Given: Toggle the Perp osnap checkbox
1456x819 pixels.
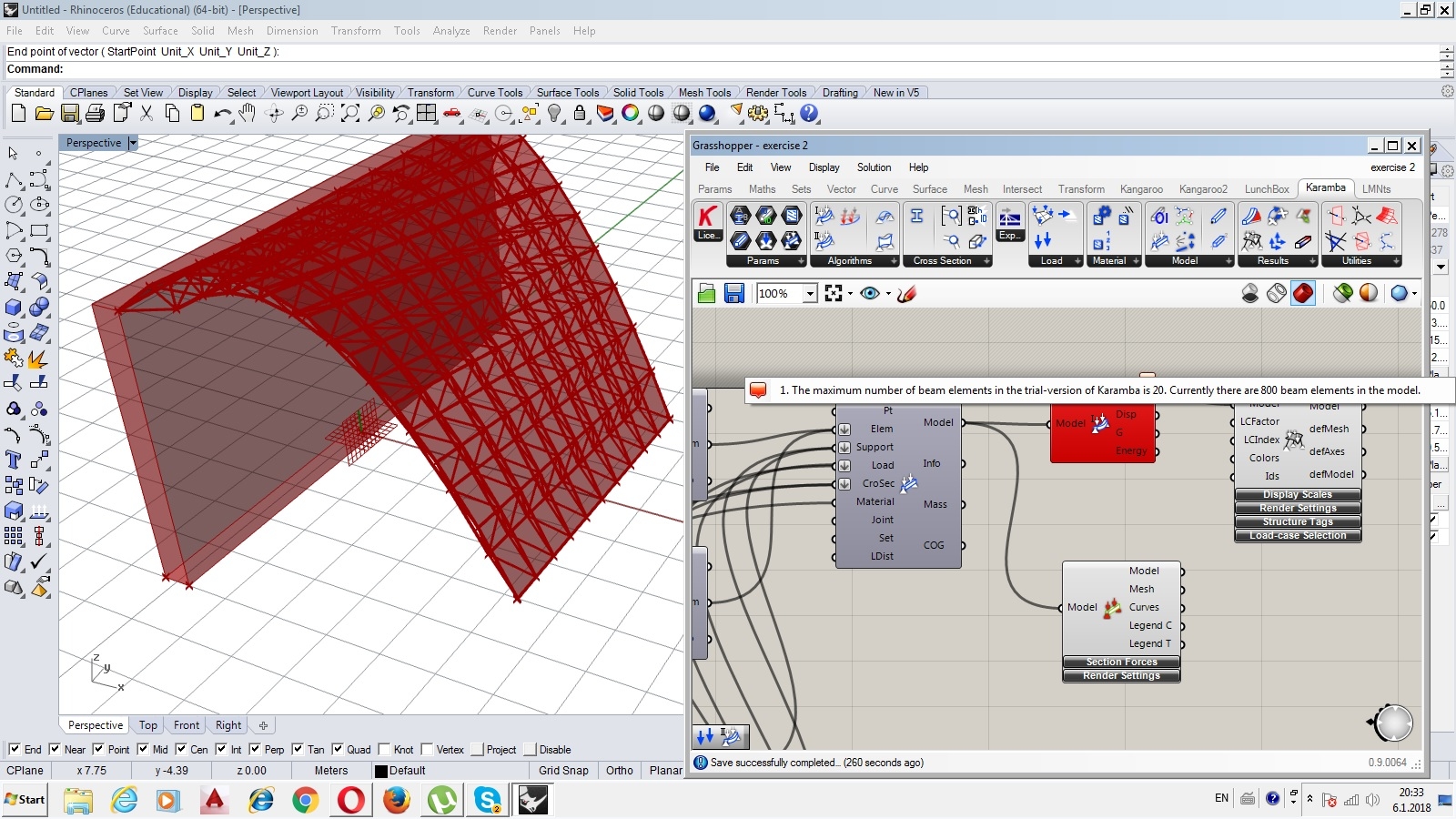Looking at the screenshot, I should (x=255, y=749).
